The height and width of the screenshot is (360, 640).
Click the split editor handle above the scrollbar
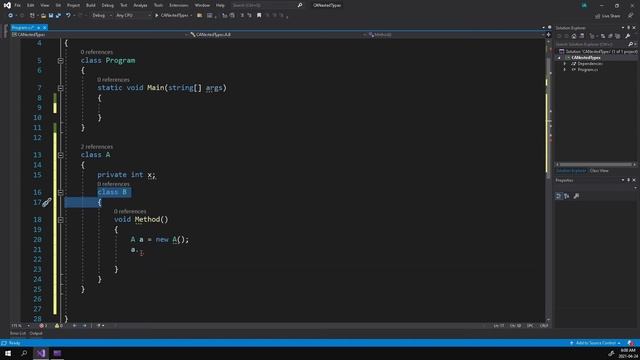[548, 35]
